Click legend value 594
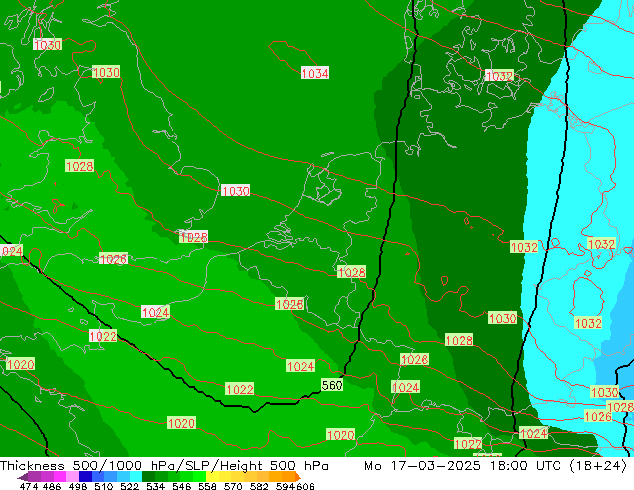 pos(285,486)
